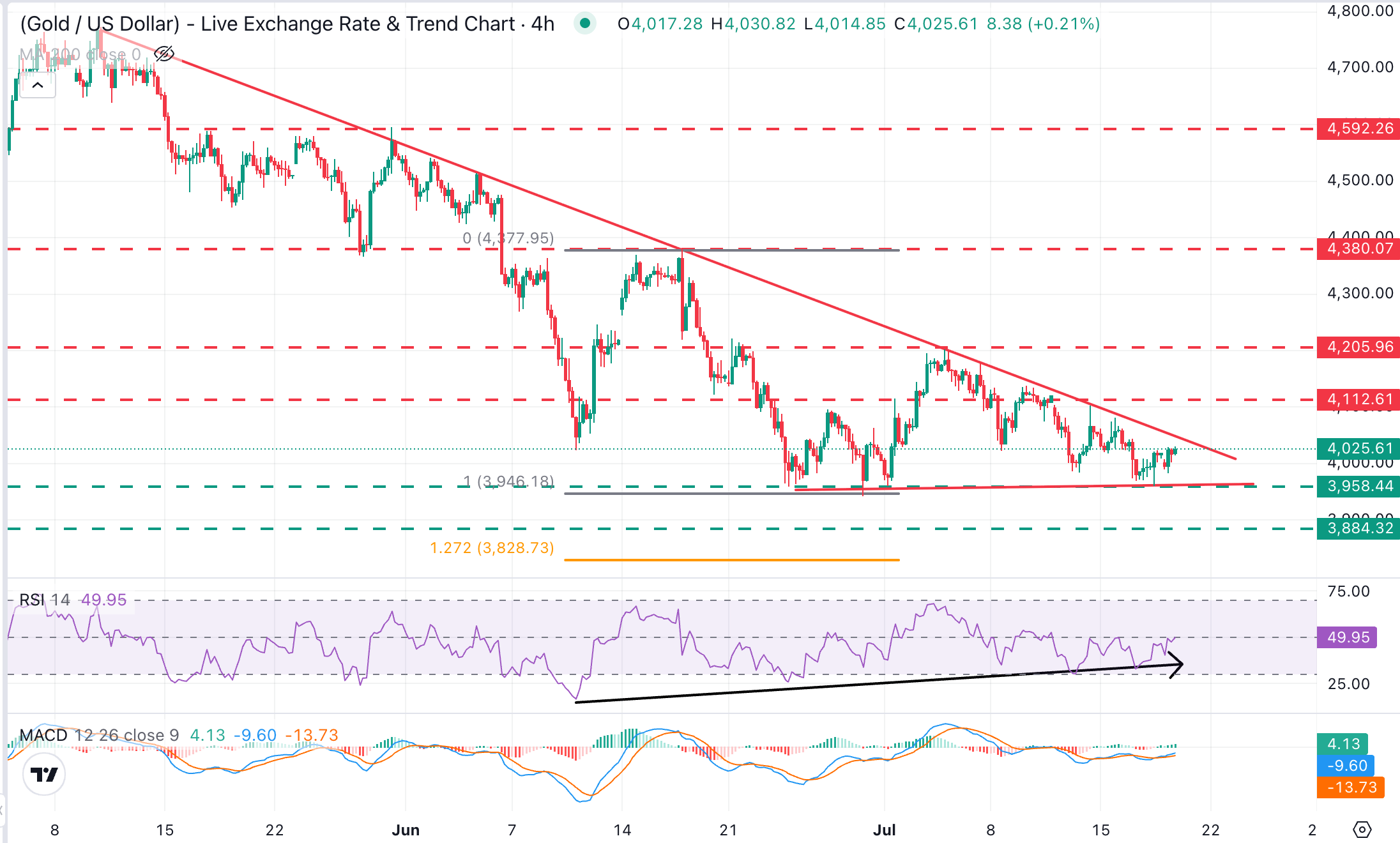Image resolution: width=1400 pixels, height=843 pixels.
Task: Click the open price O4,017.28 value
Action: point(660,24)
